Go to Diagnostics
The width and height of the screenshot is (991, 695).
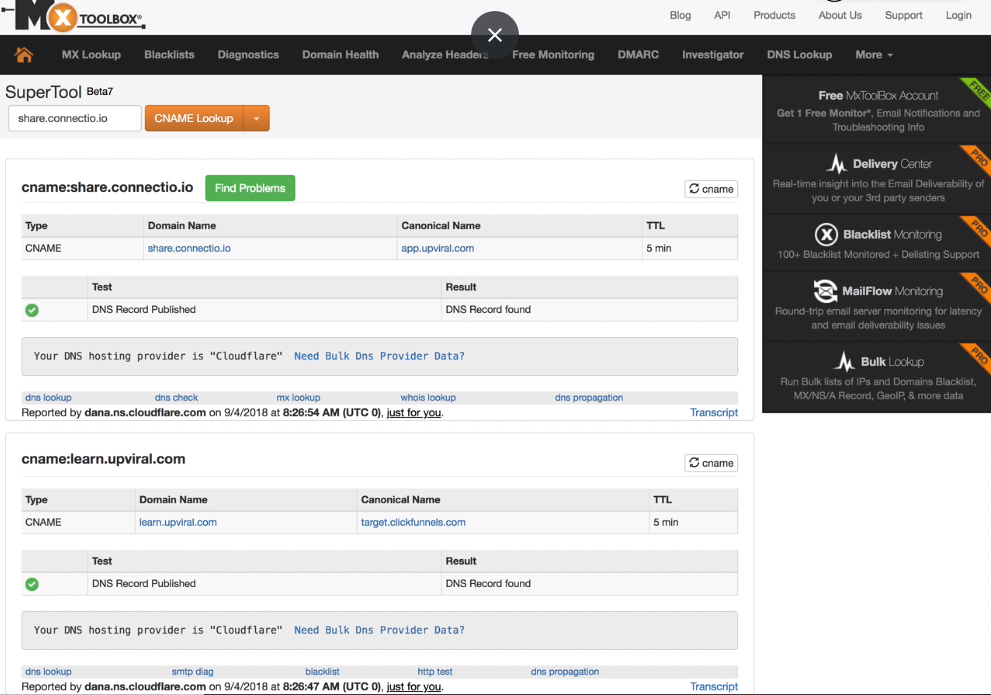click(x=248, y=55)
